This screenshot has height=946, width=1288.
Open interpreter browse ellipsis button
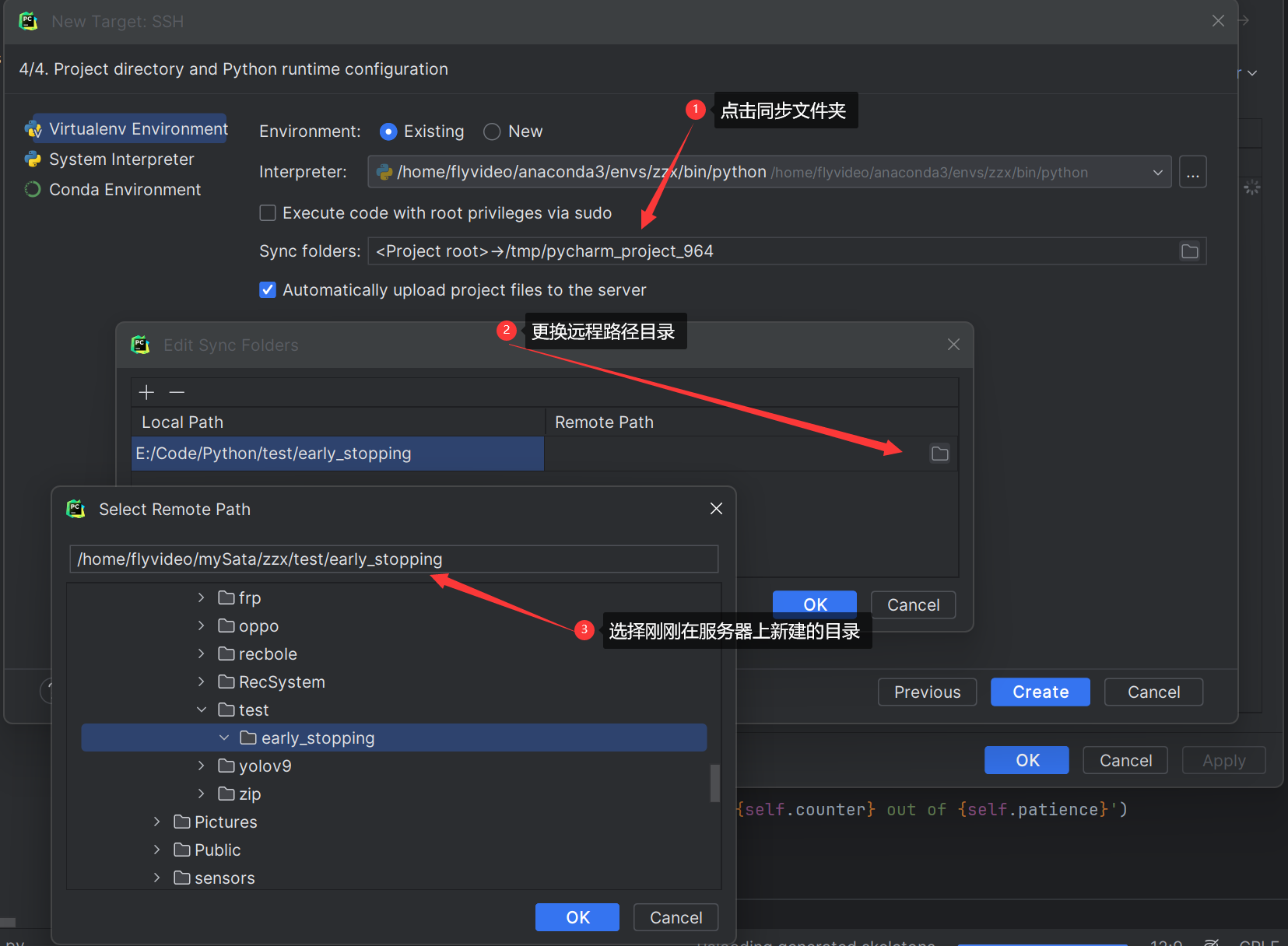(x=1192, y=172)
